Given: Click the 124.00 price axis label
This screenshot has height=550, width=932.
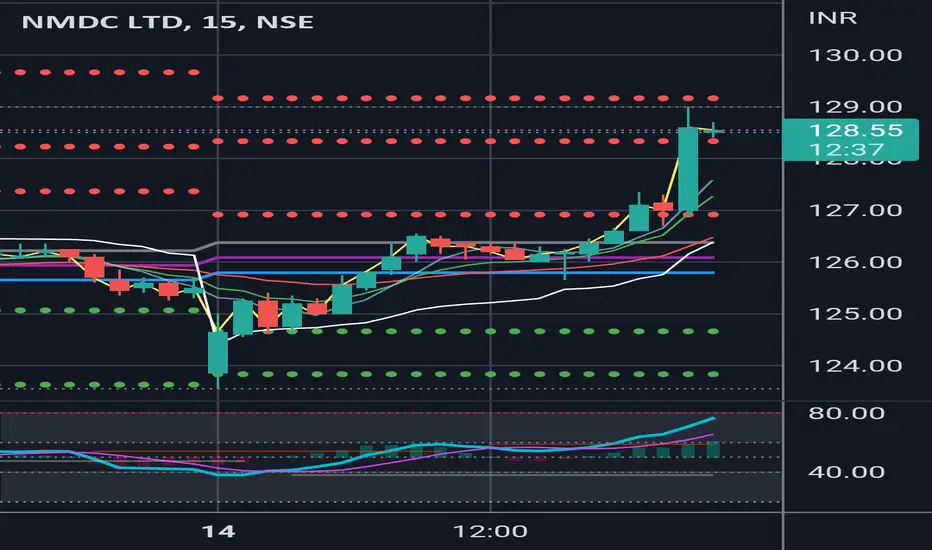Looking at the screenshot, I should tap(855, 365).
